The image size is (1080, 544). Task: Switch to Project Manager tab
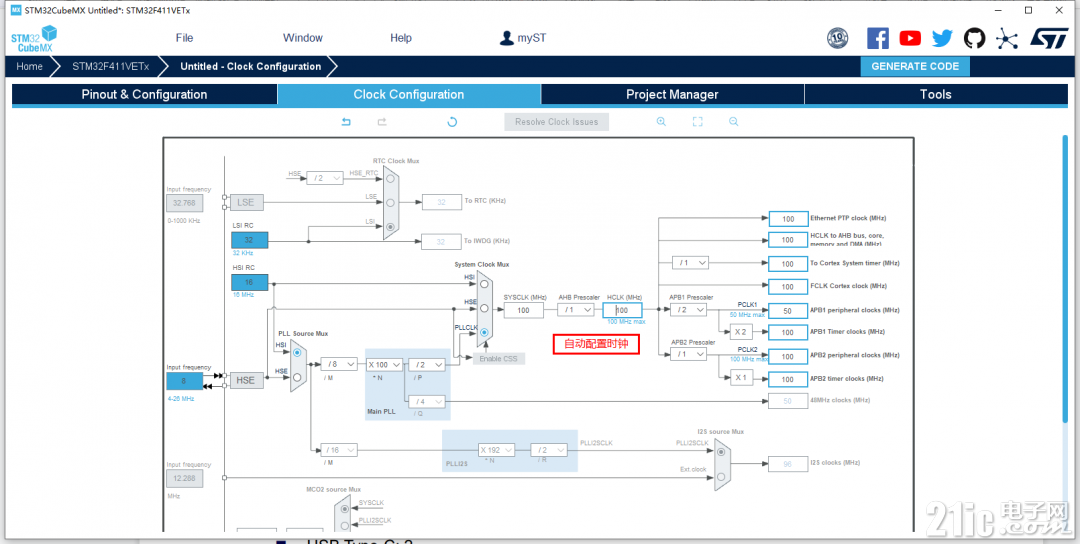click(x=672, y=94)
